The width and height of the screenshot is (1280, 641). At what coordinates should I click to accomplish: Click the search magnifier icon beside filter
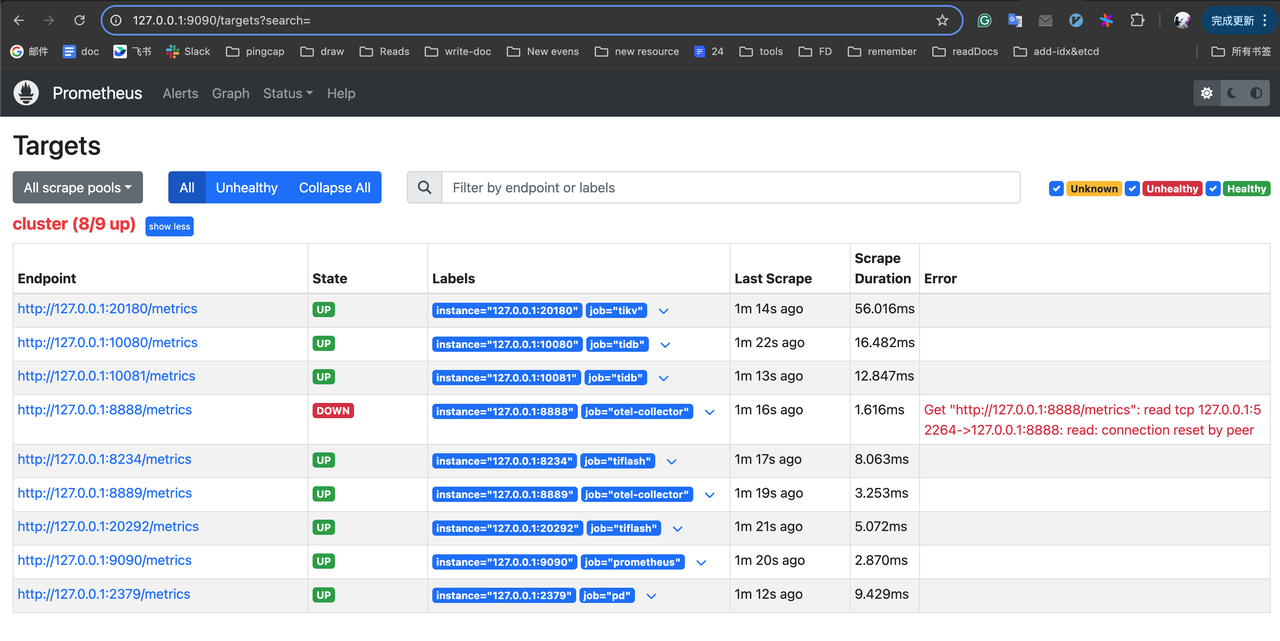coord(425,187)
